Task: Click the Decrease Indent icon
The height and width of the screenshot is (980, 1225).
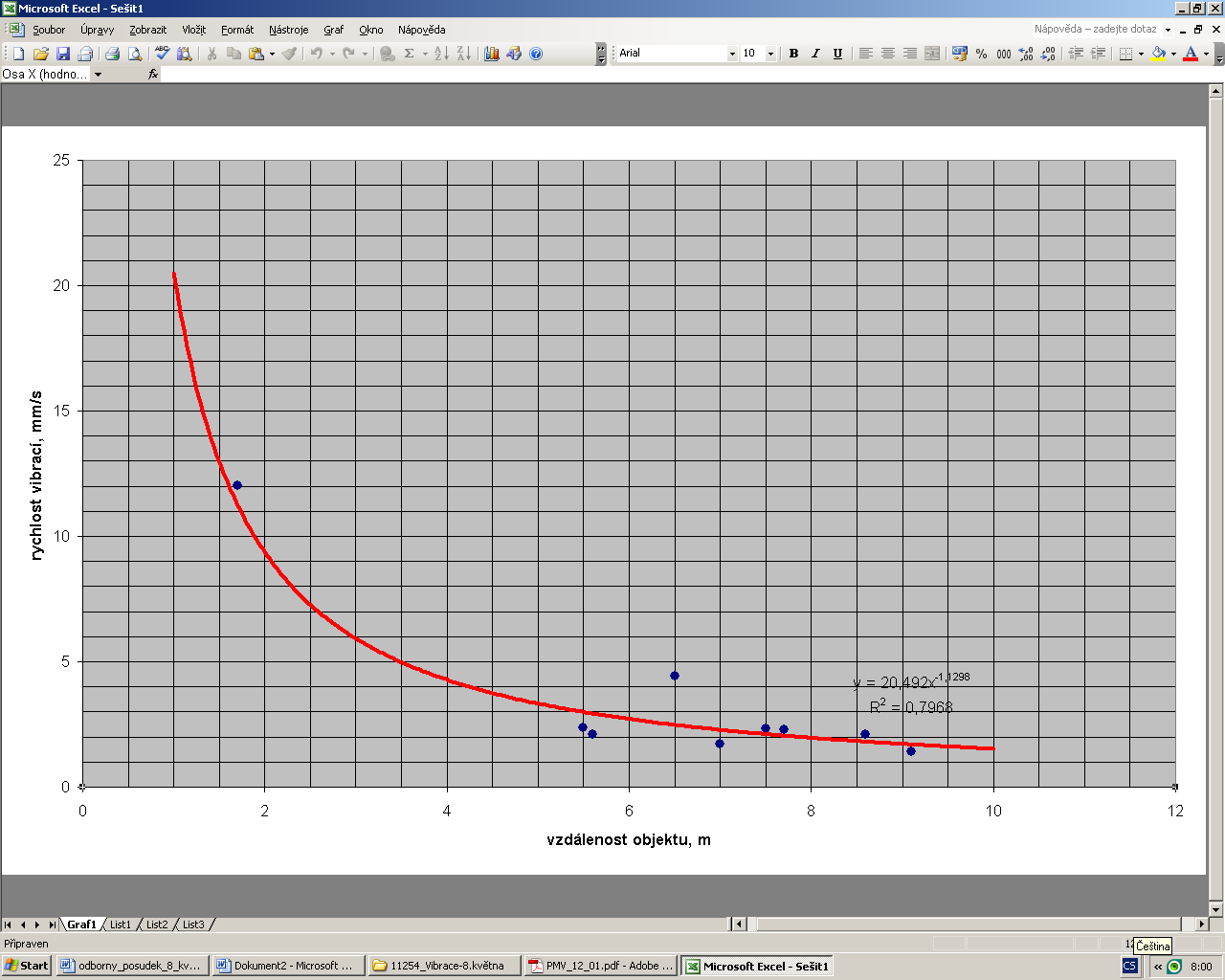Action: pos(1076,54)
